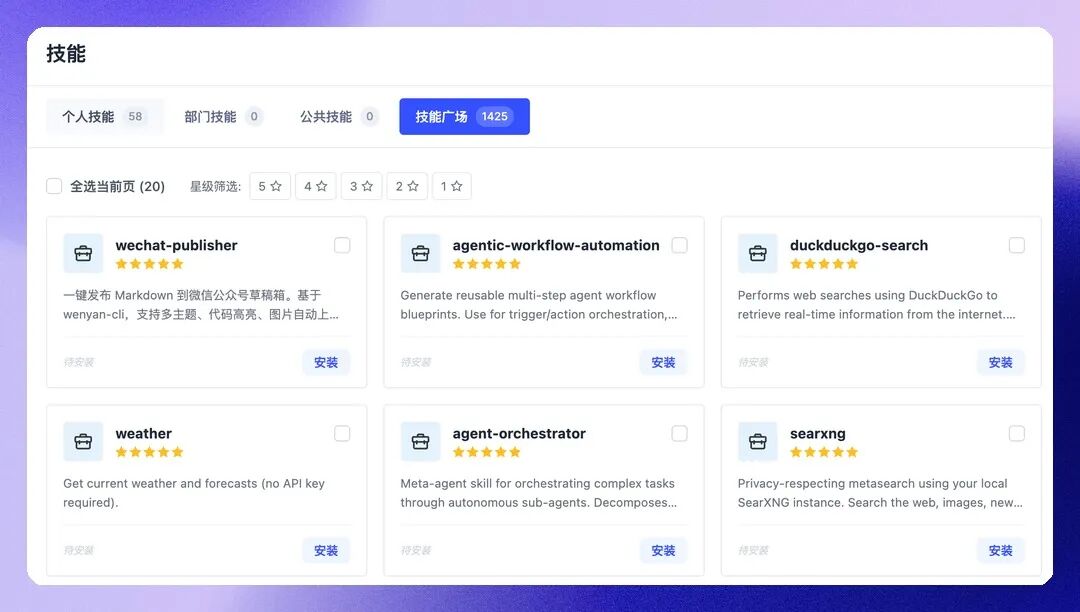
Task: Filter skills by 3 stars
Action: click(x=362, y=186)
